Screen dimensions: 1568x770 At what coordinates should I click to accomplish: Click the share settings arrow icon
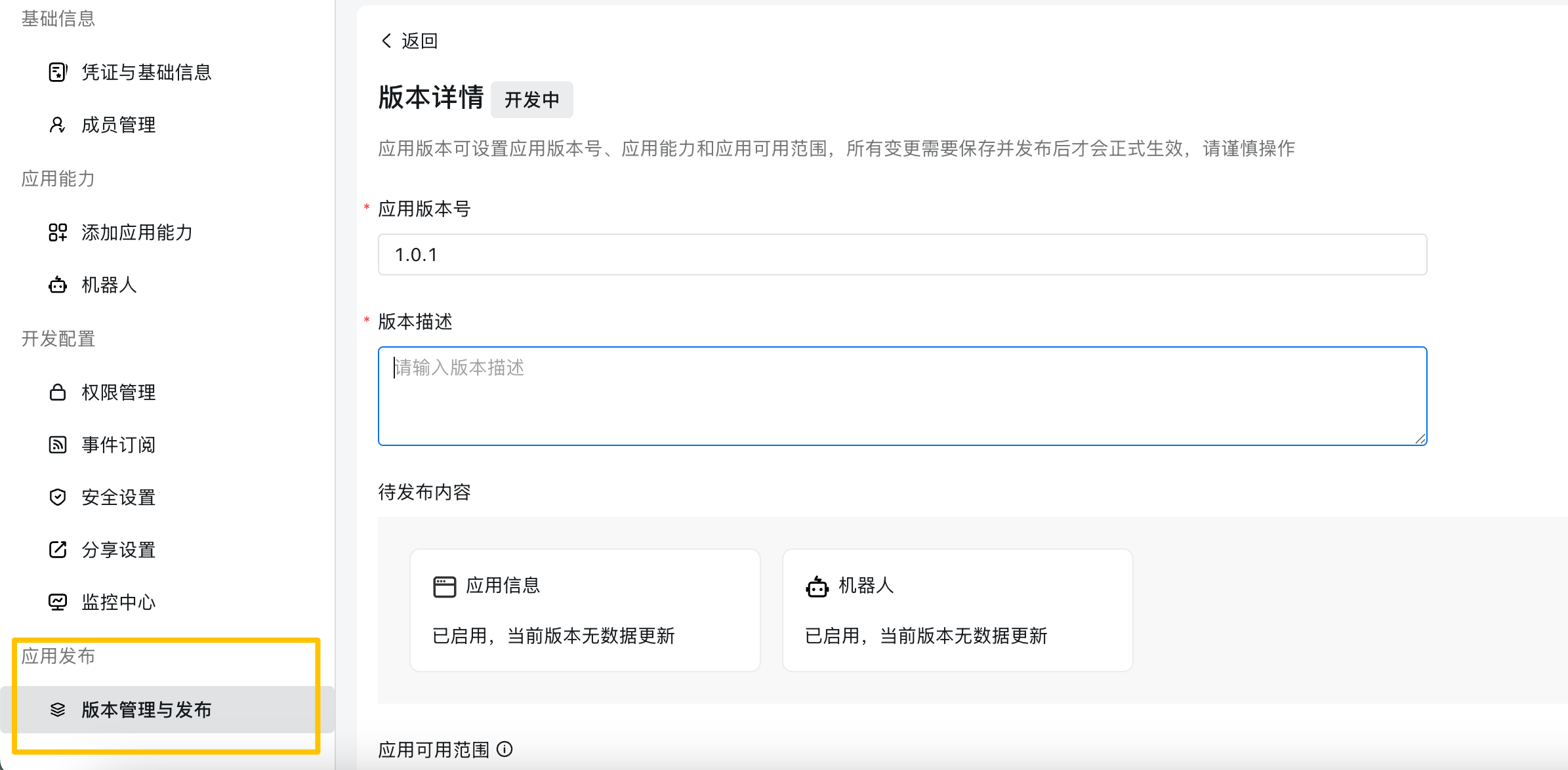[x=58, y=550]
